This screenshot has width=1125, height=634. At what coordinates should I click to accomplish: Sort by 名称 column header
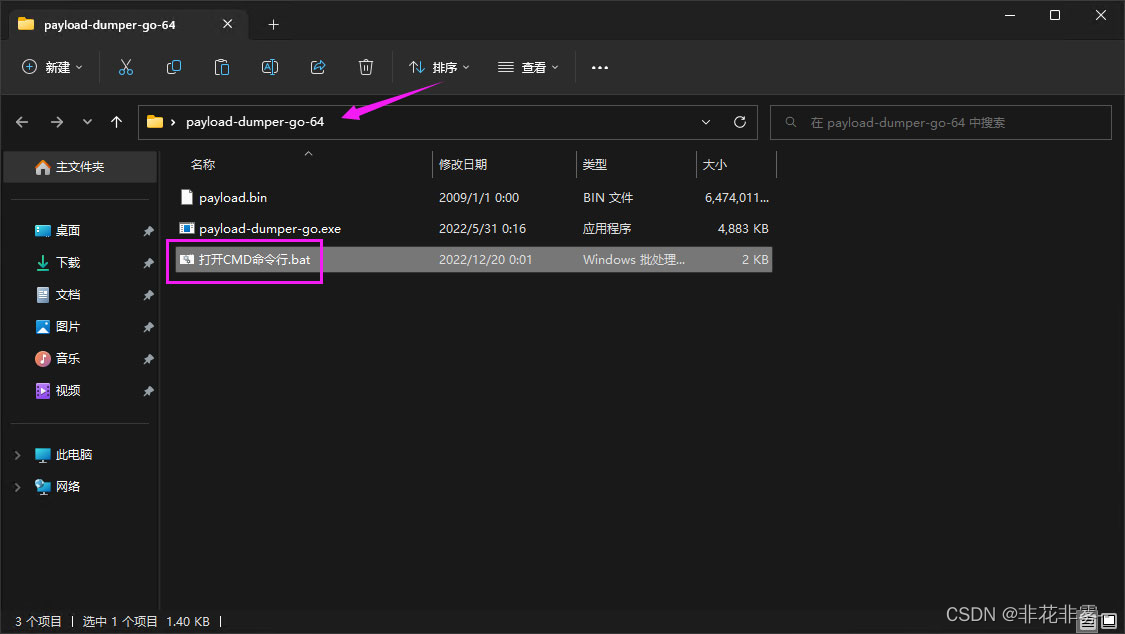pos(203,165)
